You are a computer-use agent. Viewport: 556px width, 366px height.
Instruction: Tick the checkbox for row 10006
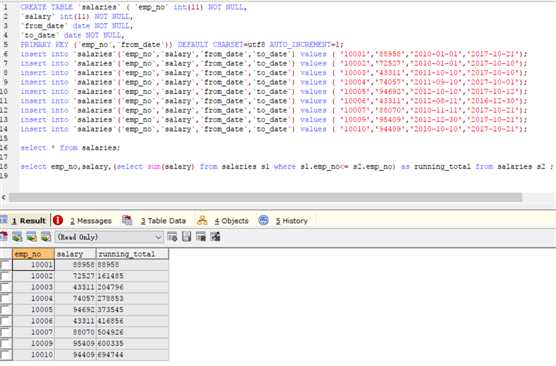(x=5, y=321)
